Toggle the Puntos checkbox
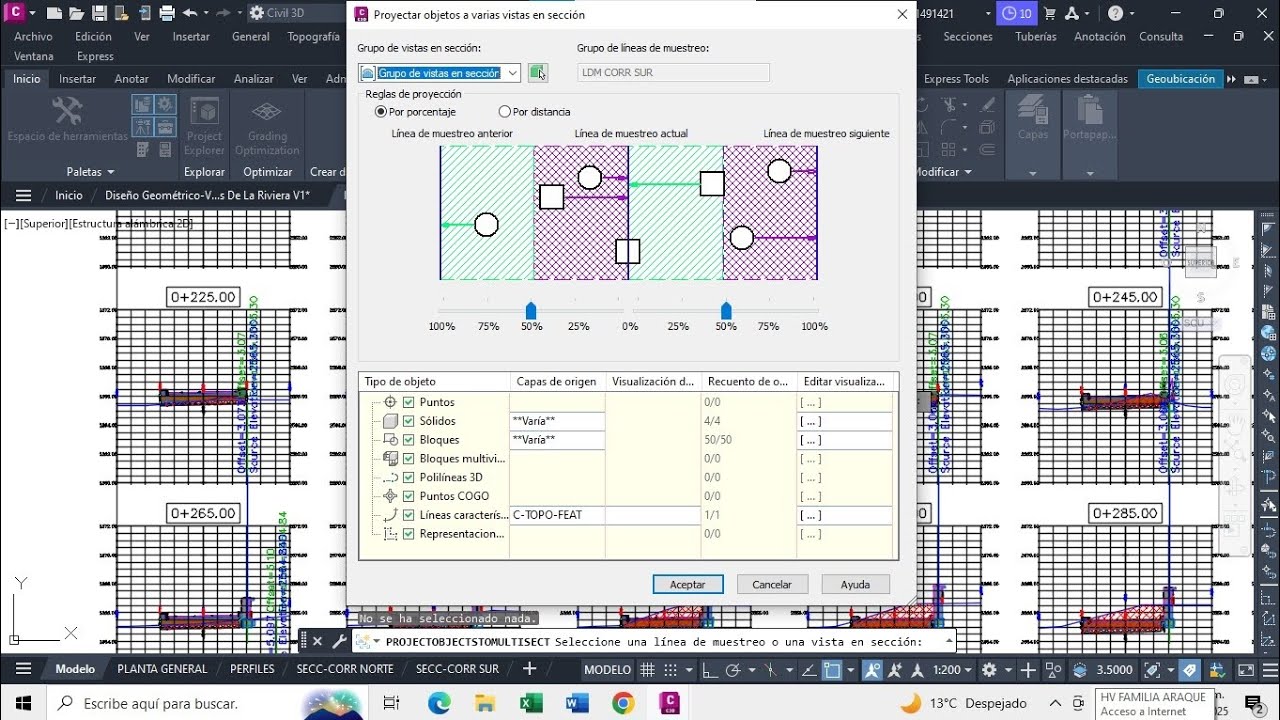1280x720 pixels. (408, 402)
